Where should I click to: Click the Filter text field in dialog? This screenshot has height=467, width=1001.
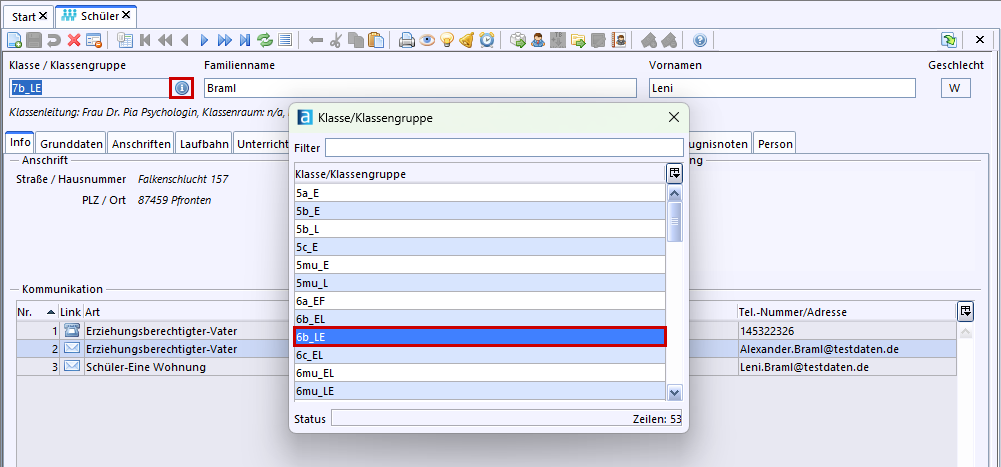(x=504, y=148)
